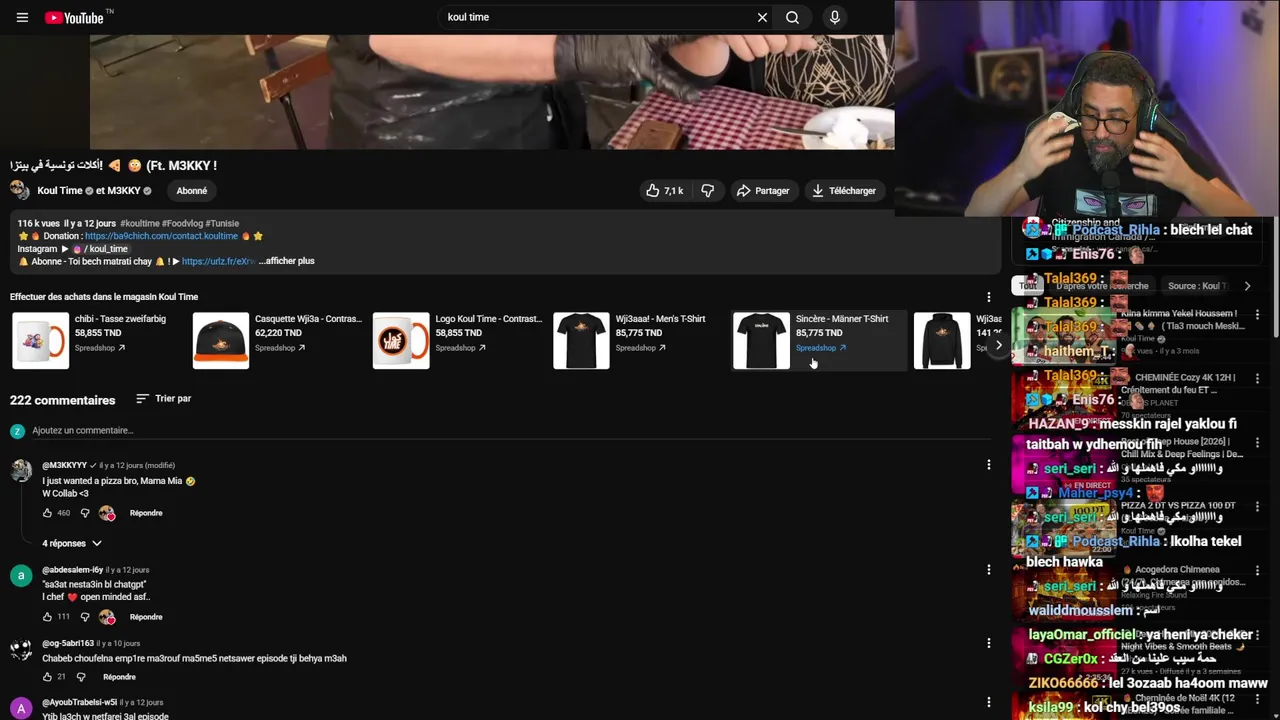
Task: Like the video showing 7,1 k
Action: pyautogui.click(x=665, y=190)
